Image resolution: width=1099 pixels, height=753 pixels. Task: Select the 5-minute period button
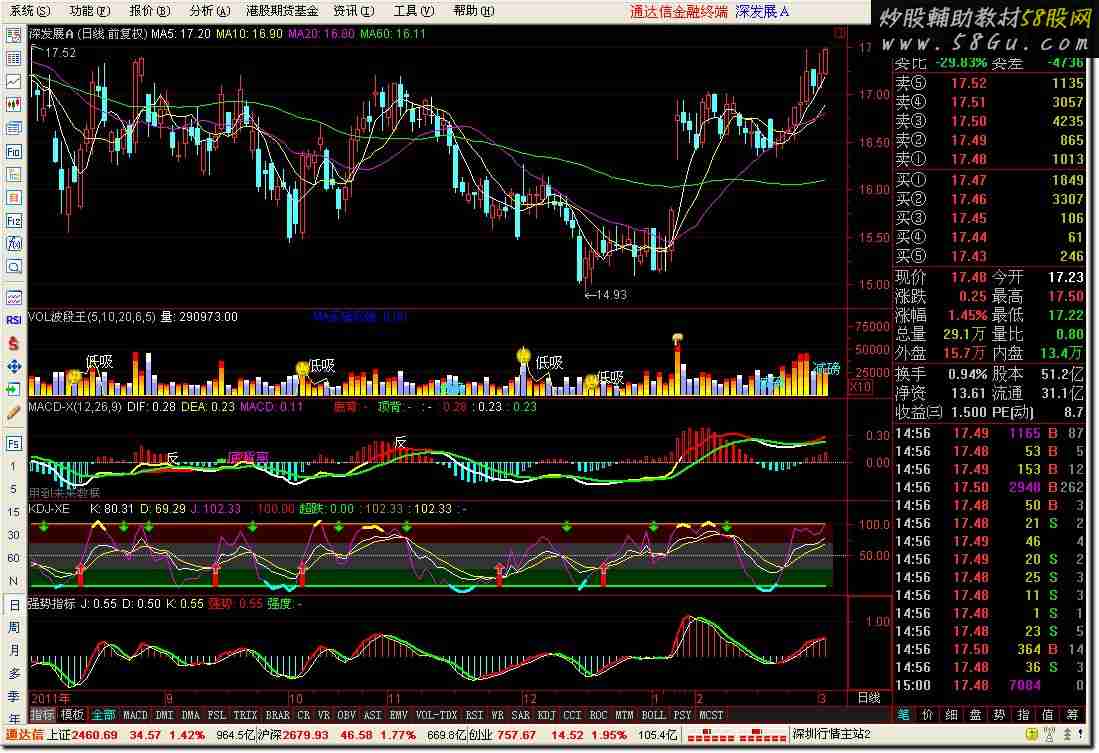13,489
